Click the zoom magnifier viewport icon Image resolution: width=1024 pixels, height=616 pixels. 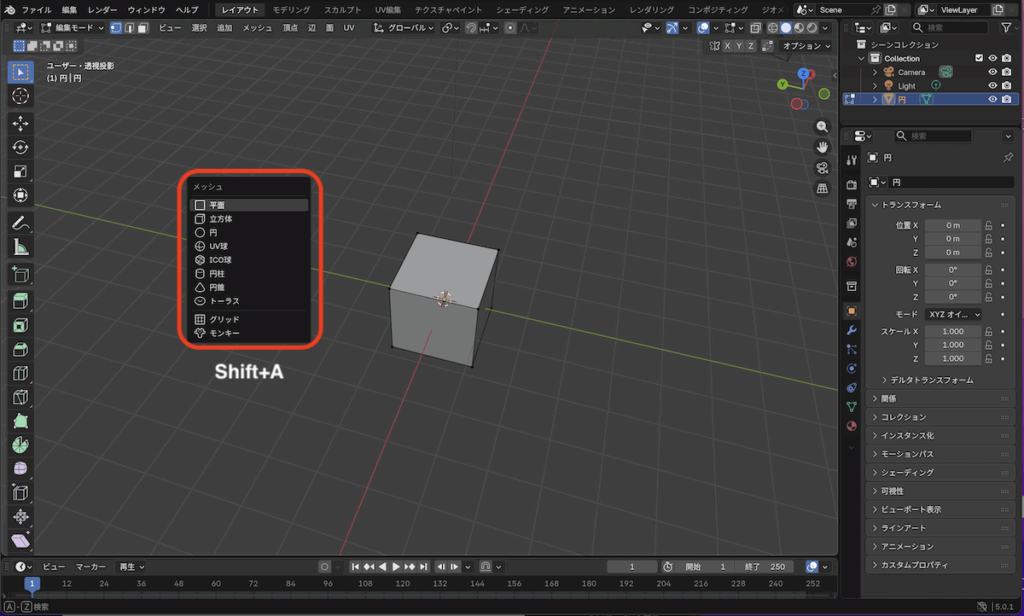822,127
